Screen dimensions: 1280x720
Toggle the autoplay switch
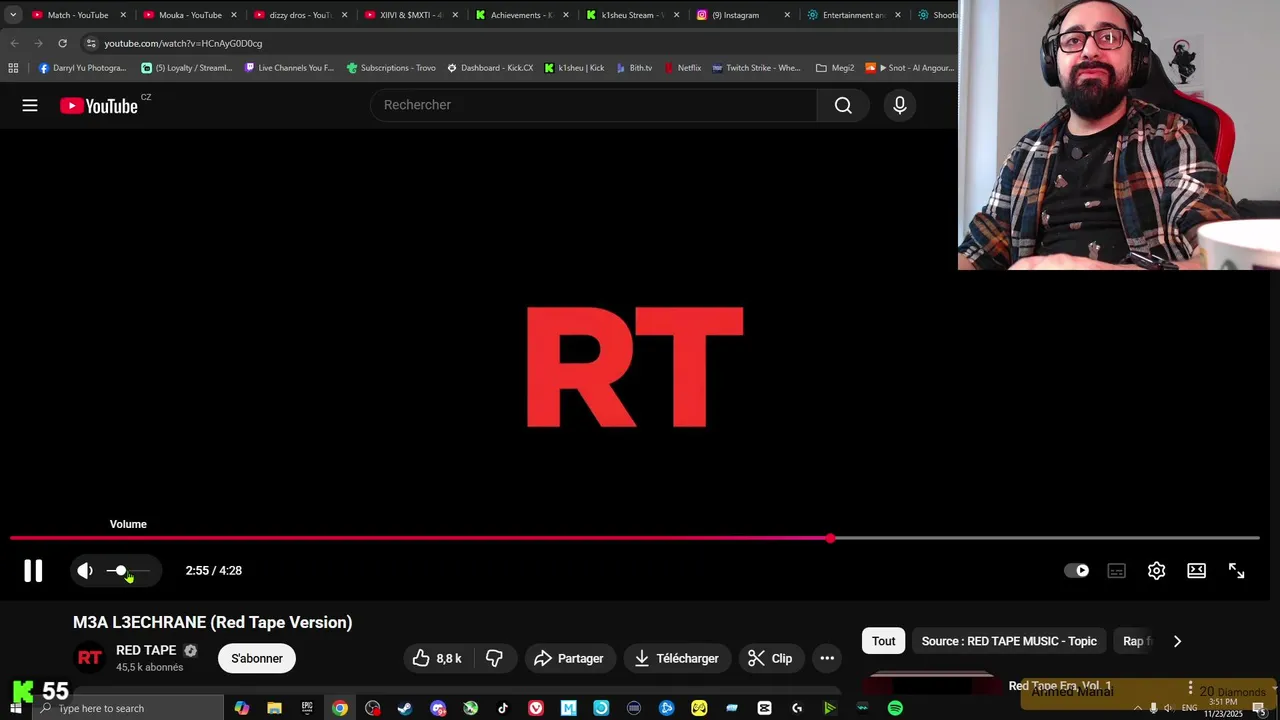[1077, 571]
